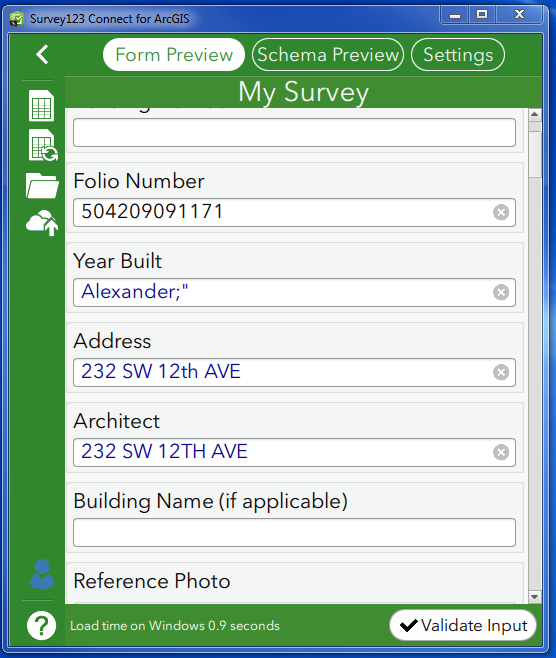Clear the Folio Number field value
This screenshot has width=556, height=658.
pyautogui.click(x=501, y=212)
